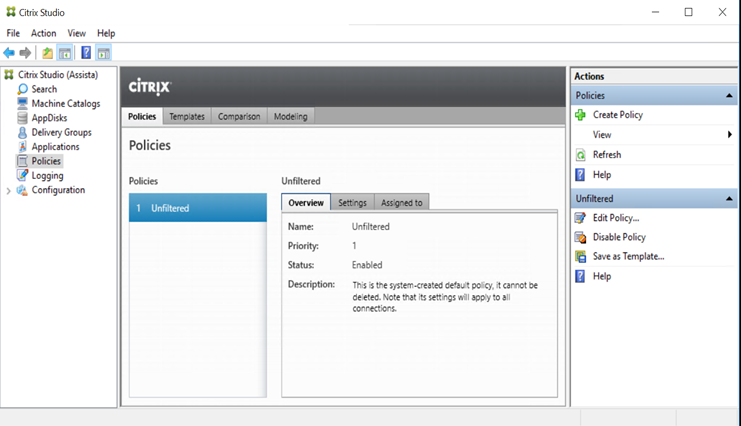
Task: Click the Save as Template... action
Action: [629, 257]
